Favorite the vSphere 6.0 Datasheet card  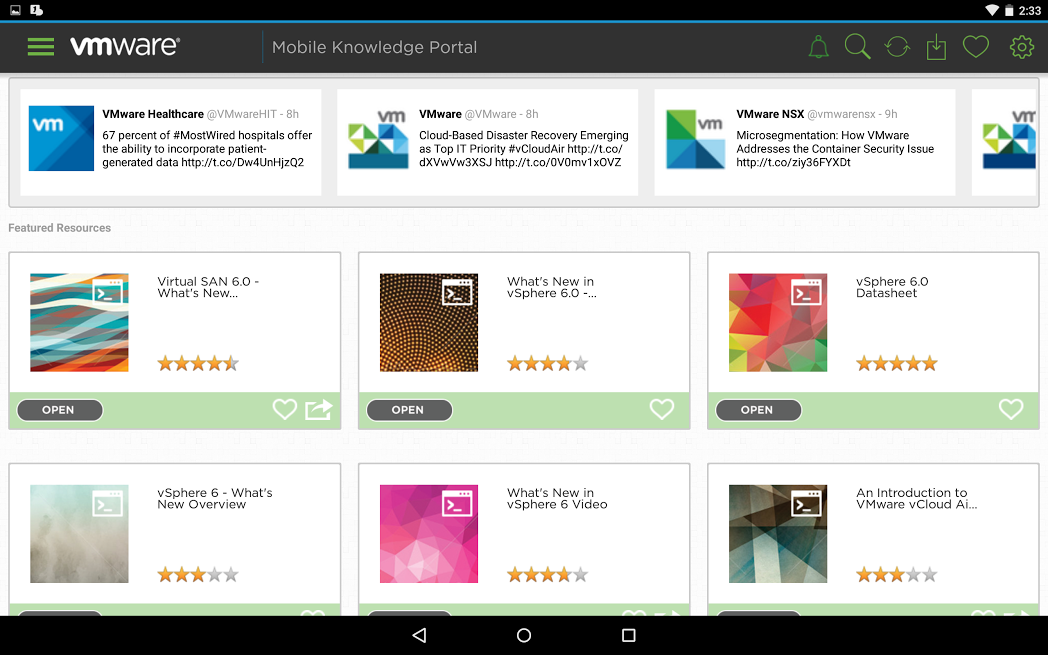point(1011,409)
